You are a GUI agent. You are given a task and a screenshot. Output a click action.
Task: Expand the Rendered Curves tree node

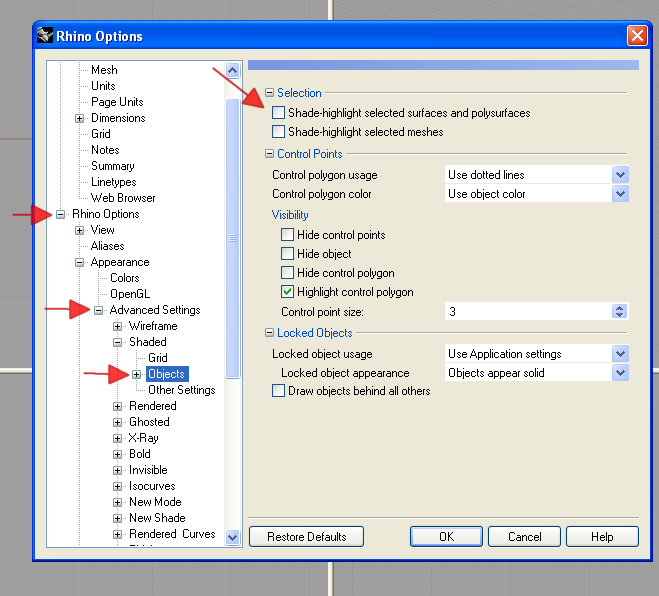tap(118, 534)
